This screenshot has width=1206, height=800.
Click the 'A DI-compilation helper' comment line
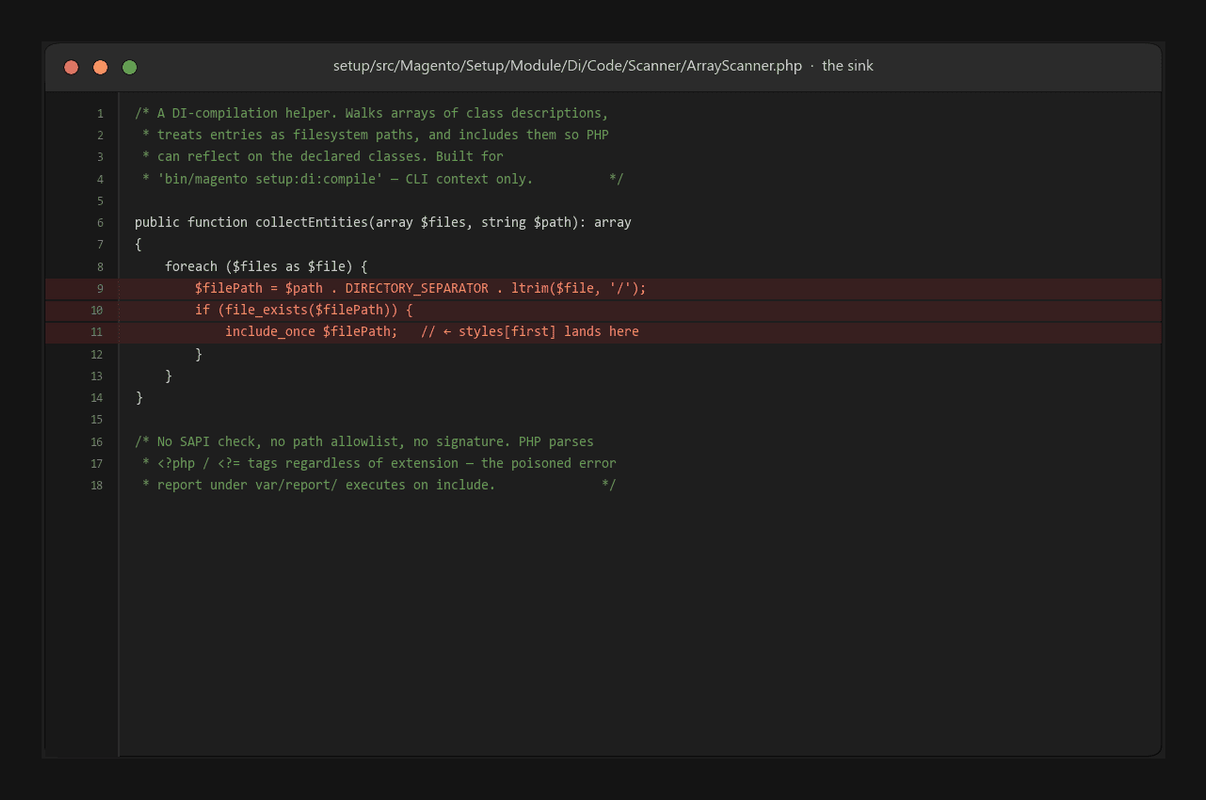tap(371, 113)
